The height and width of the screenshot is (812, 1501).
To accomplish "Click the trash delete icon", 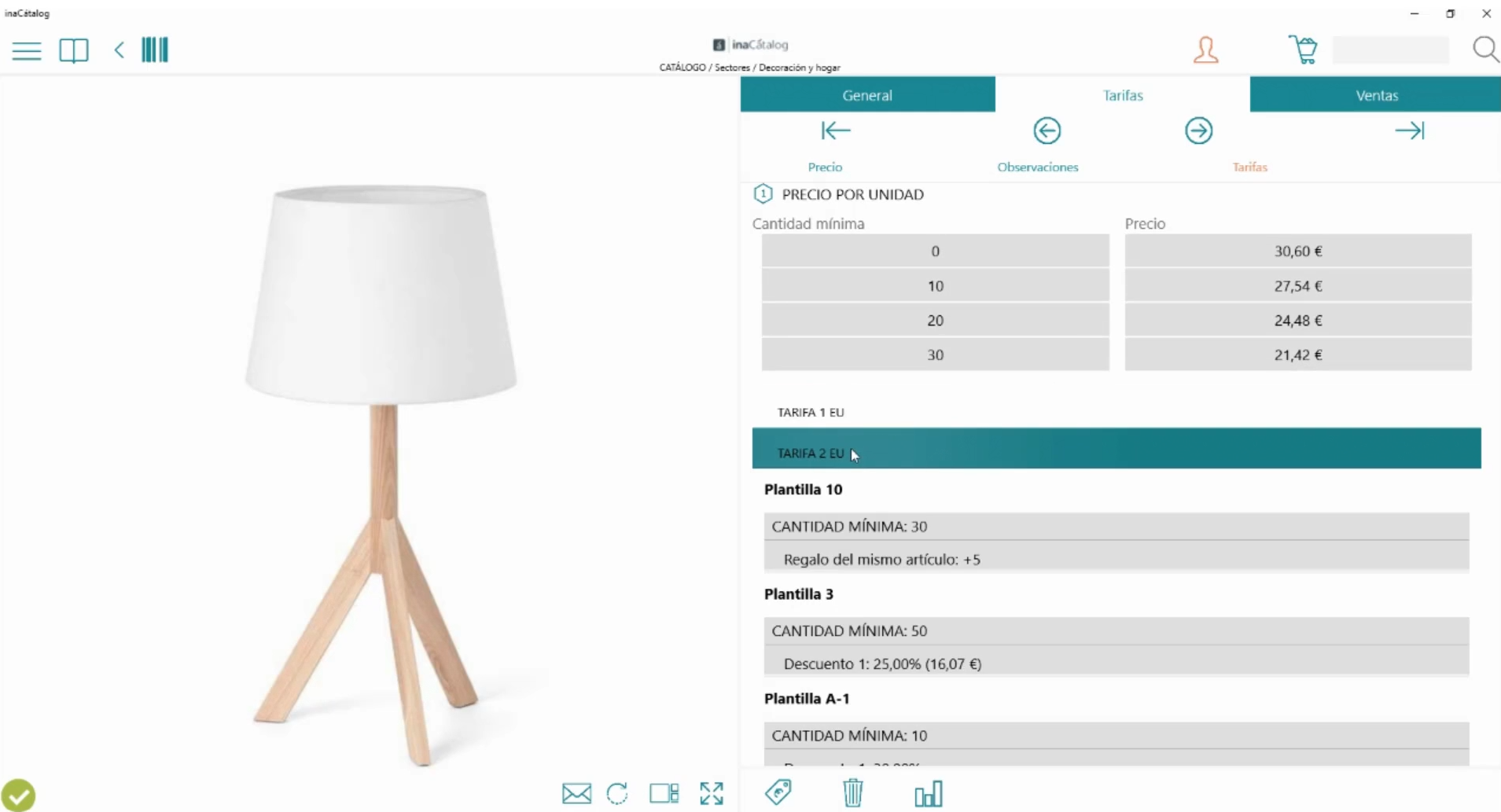I will (853, 792).
